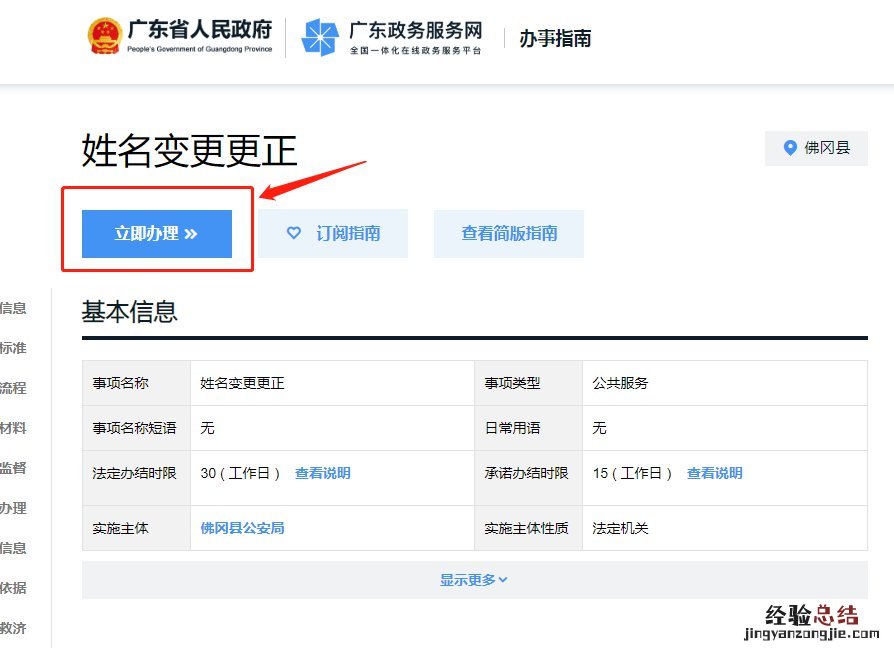Click the 办事指南 header label
894x652 pixels.
pos(555,38)
